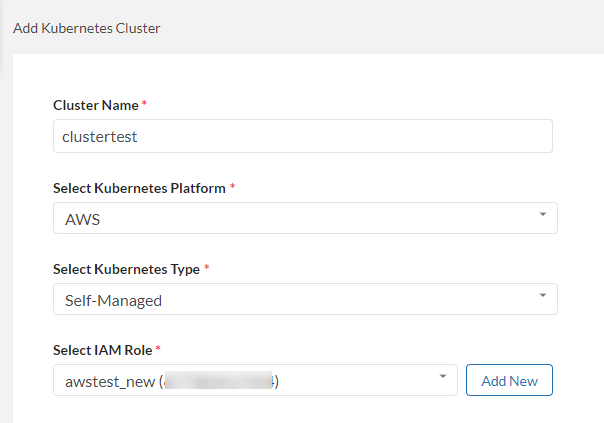Click the arrow on the AWS platform dropdown
604x423 pixels.
[542, 215]
